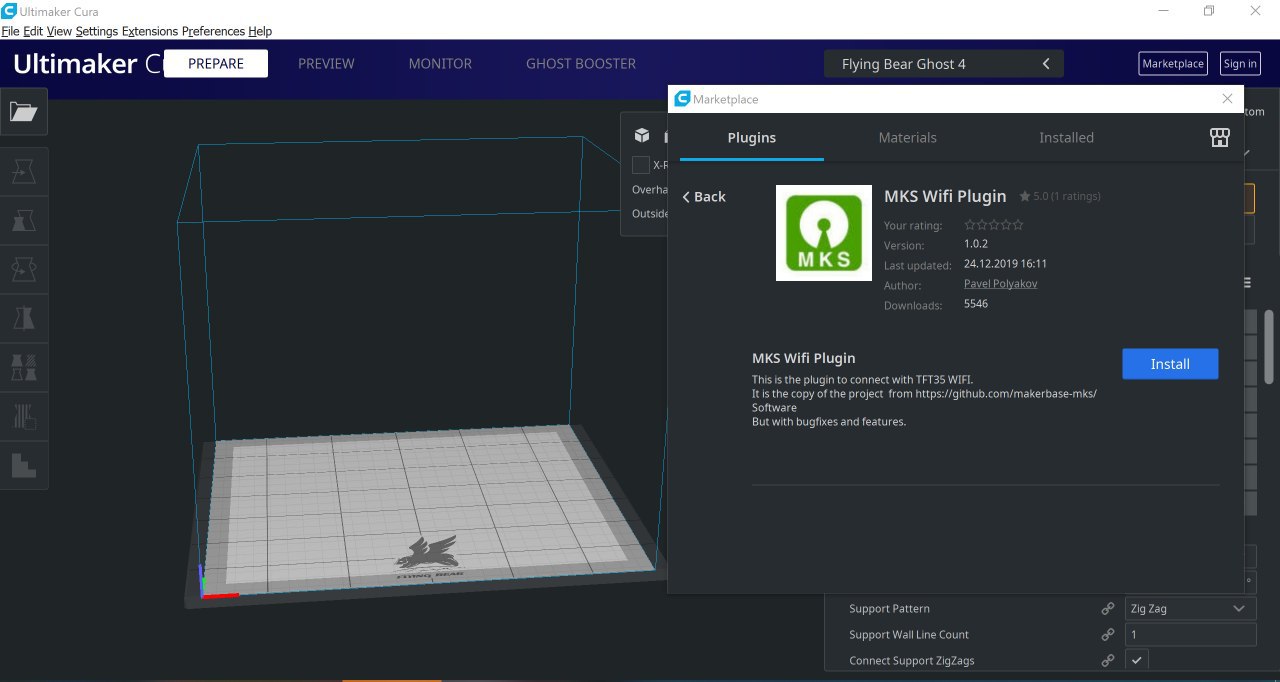
Task: Switch to the GHOST BOOSTER stage
Action: point(581,63)
